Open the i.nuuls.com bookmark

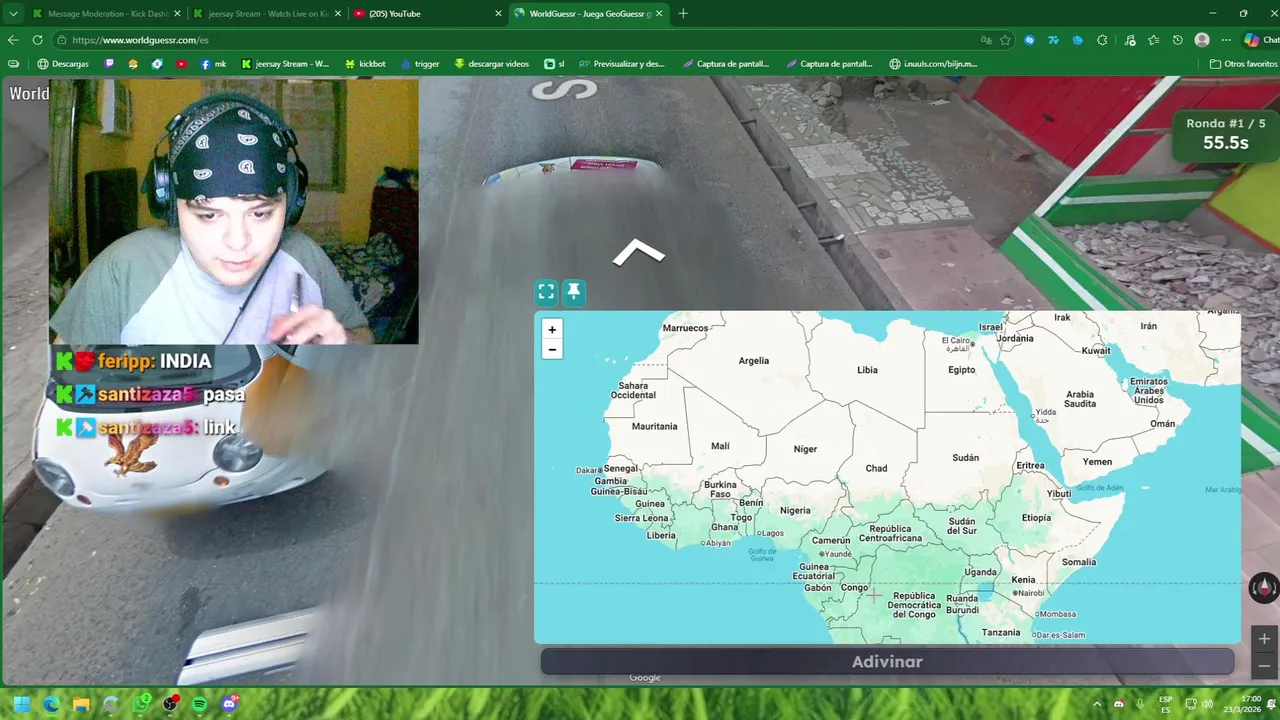[933, 64]
